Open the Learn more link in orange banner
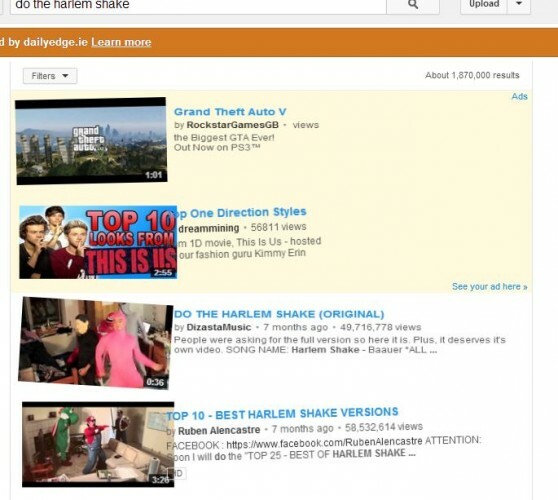 point(121,42)
